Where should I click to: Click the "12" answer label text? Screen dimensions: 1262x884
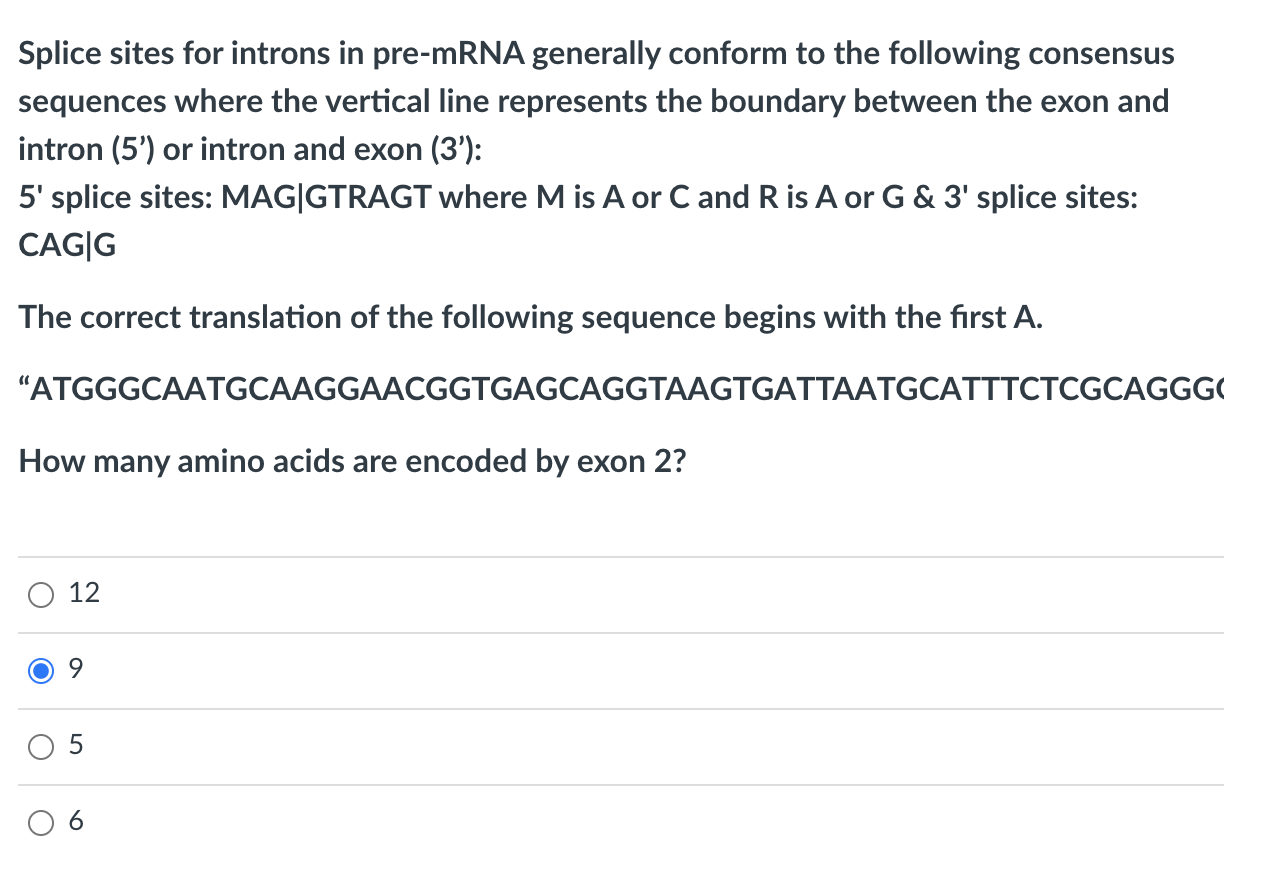click(84, 593)
